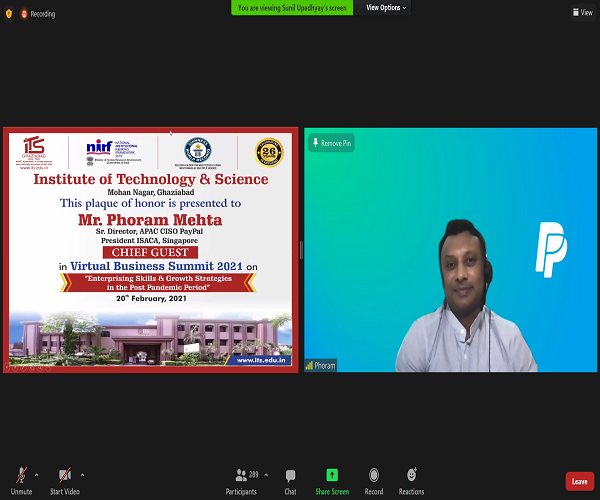The height and width of the screenshot is (500, 600).
Task: Open the View Options dropdown
Action: [x=386, y=8]
